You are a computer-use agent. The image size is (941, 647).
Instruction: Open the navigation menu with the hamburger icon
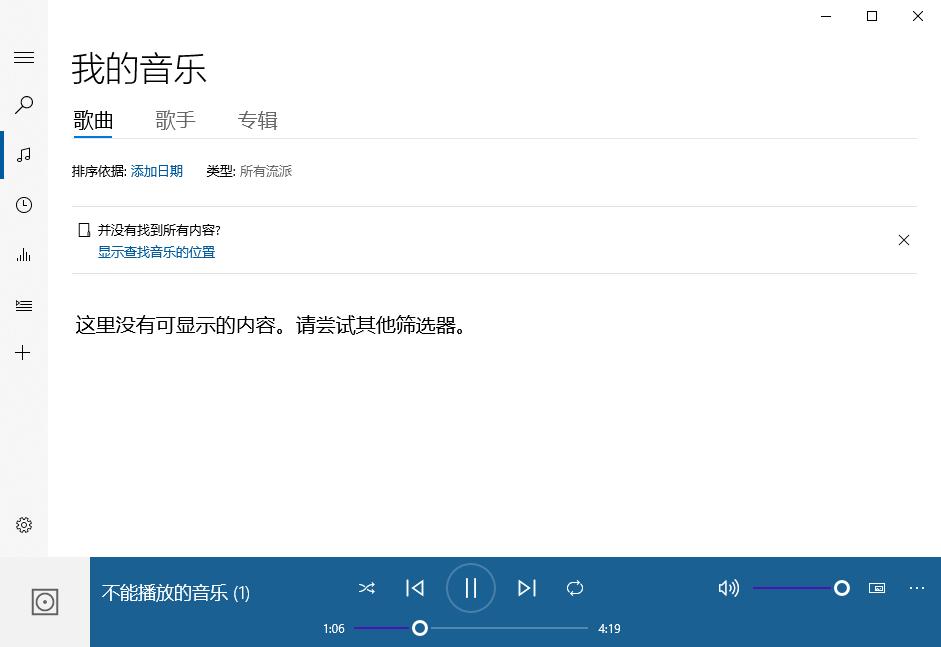(x=23, y=57)
